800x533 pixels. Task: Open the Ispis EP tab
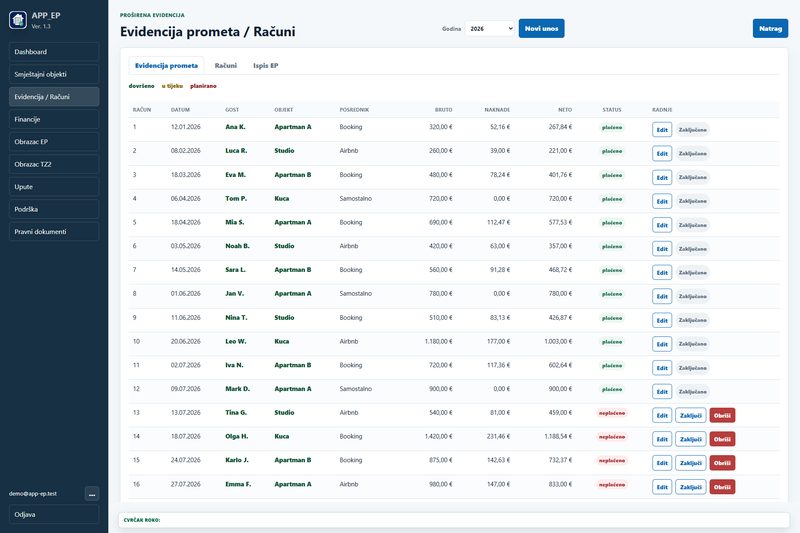[x=266, y=66]
